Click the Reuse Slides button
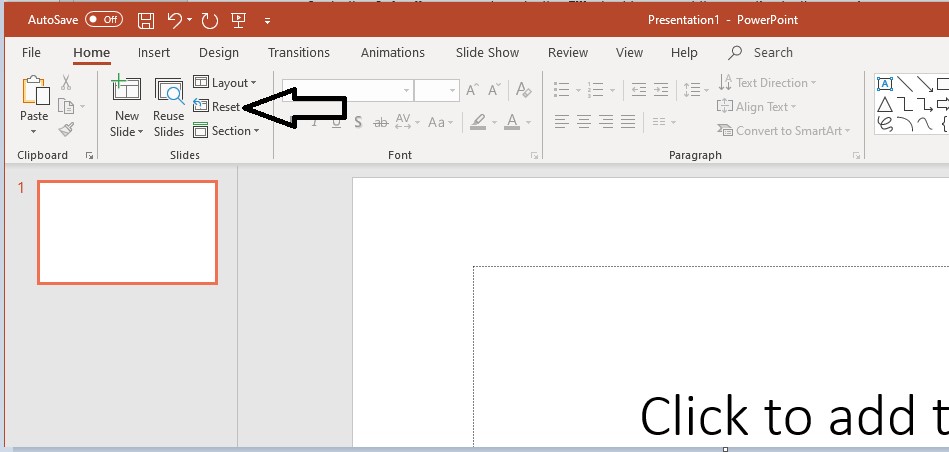The width and height of the screenshot is (949, 452). pyautogui.click(x=168, y=107)
